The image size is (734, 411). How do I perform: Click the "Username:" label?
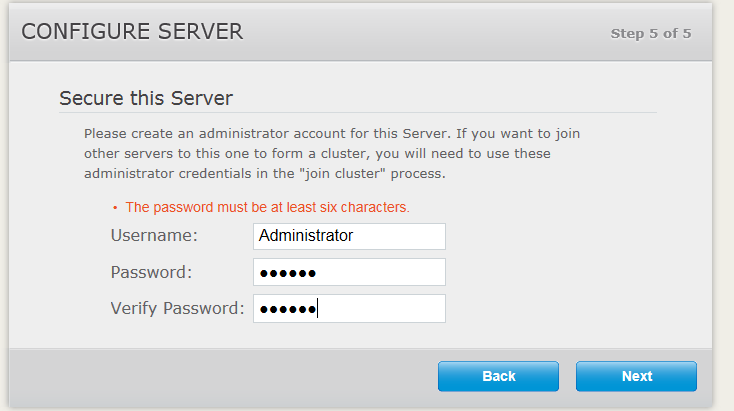(x=154, y=236)
